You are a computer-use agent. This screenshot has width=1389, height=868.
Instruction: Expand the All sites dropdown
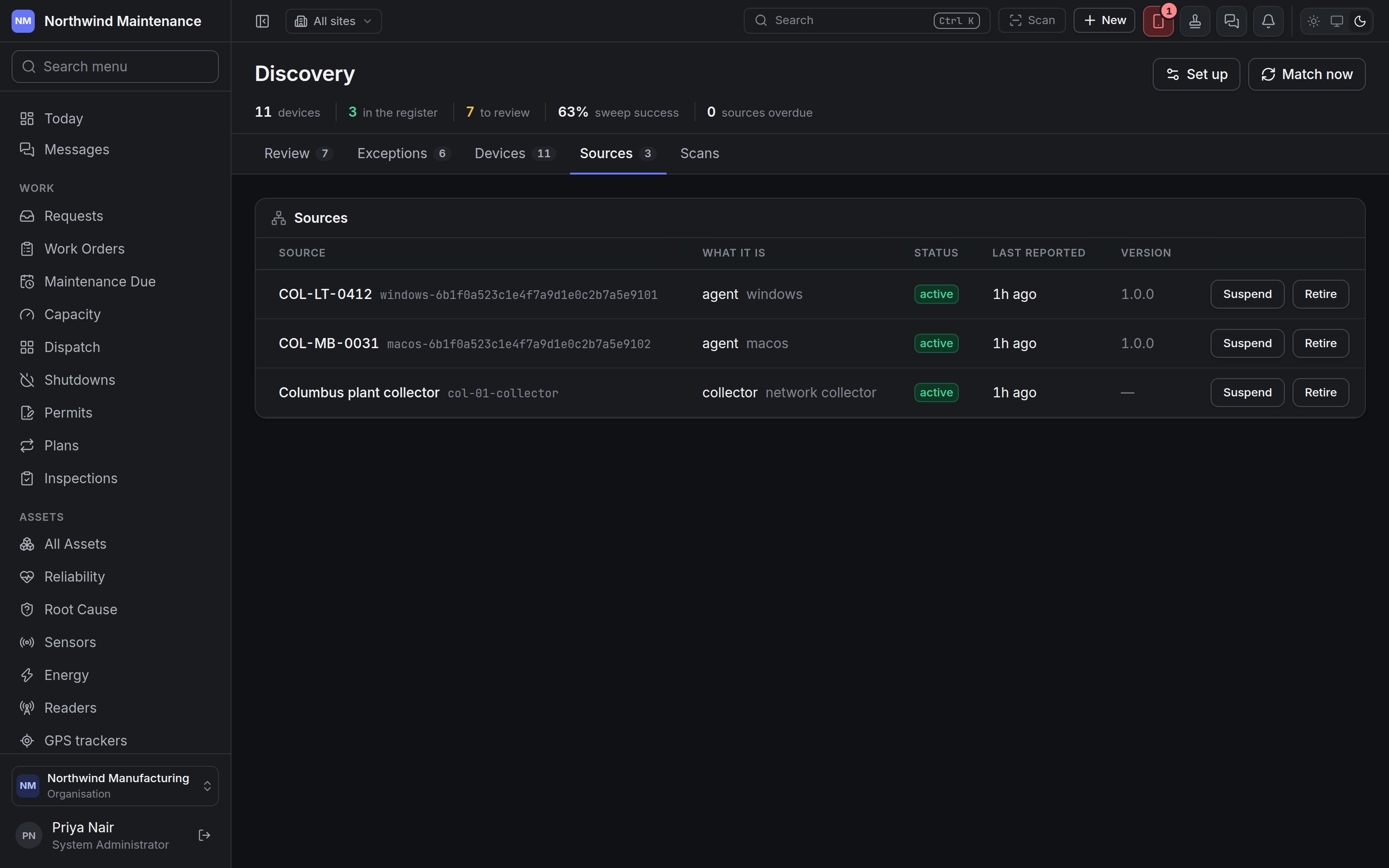(x=333, y=21)
